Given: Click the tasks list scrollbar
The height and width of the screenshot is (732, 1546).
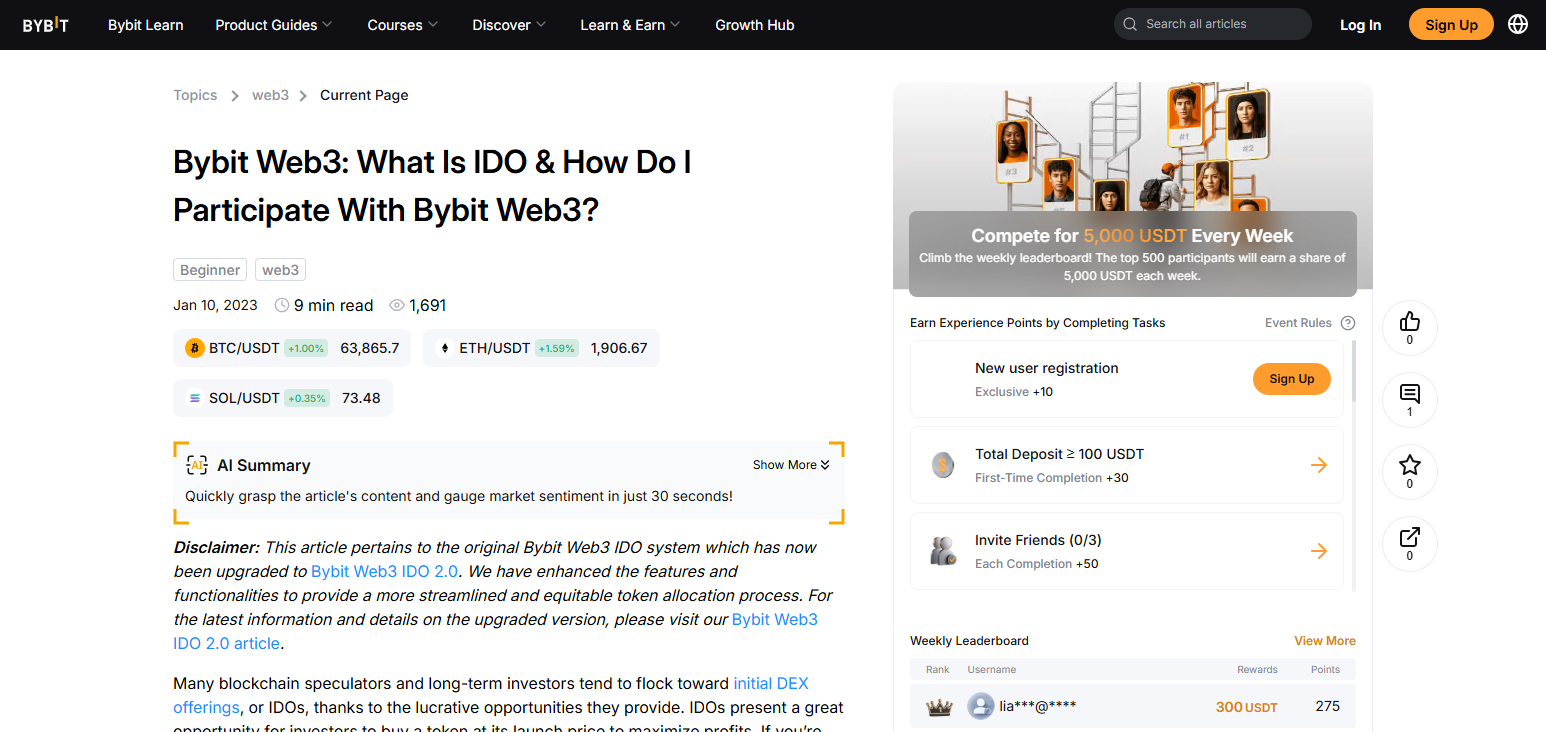Looking at the screenshot, I should click(x=1354, y=370).
